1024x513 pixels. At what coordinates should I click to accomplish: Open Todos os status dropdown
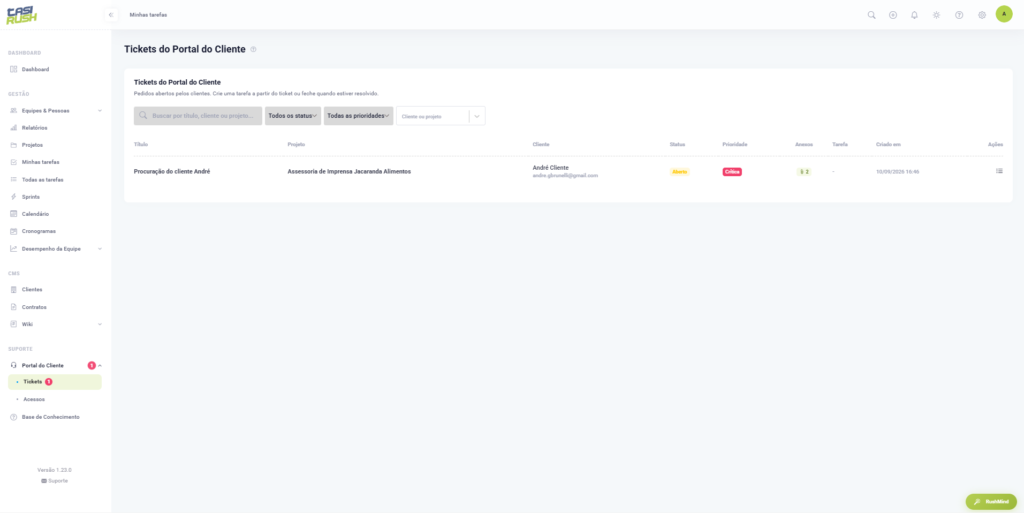[x=293, y=116]
